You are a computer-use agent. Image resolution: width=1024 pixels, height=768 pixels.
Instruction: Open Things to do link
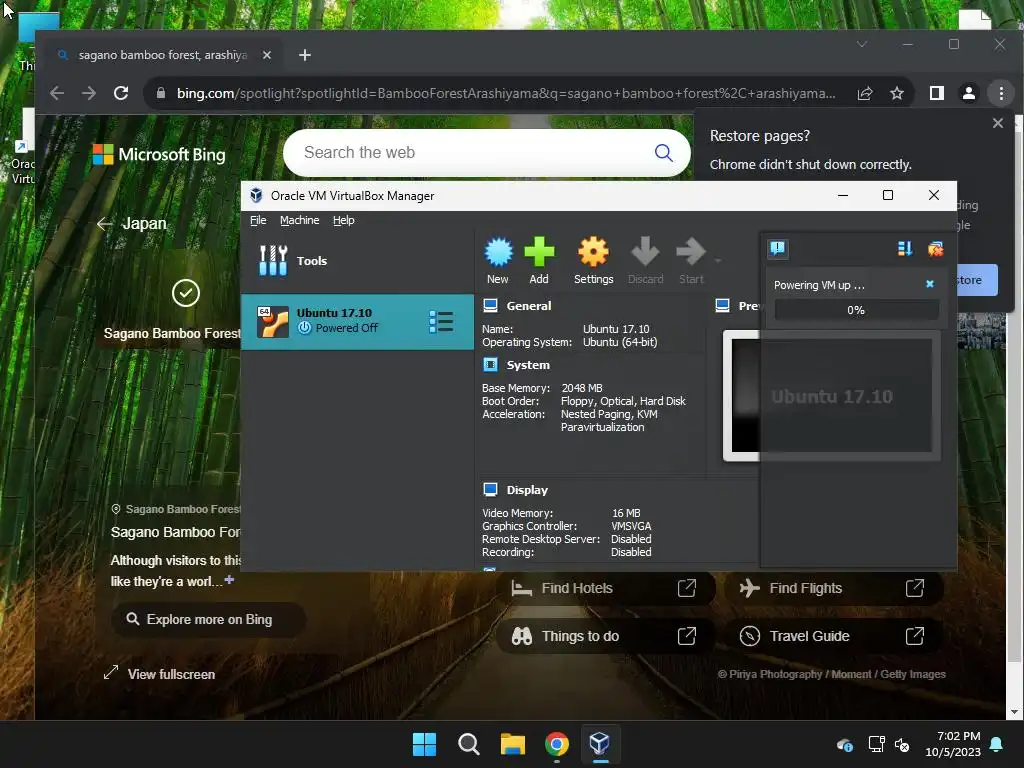pos(605,636)
